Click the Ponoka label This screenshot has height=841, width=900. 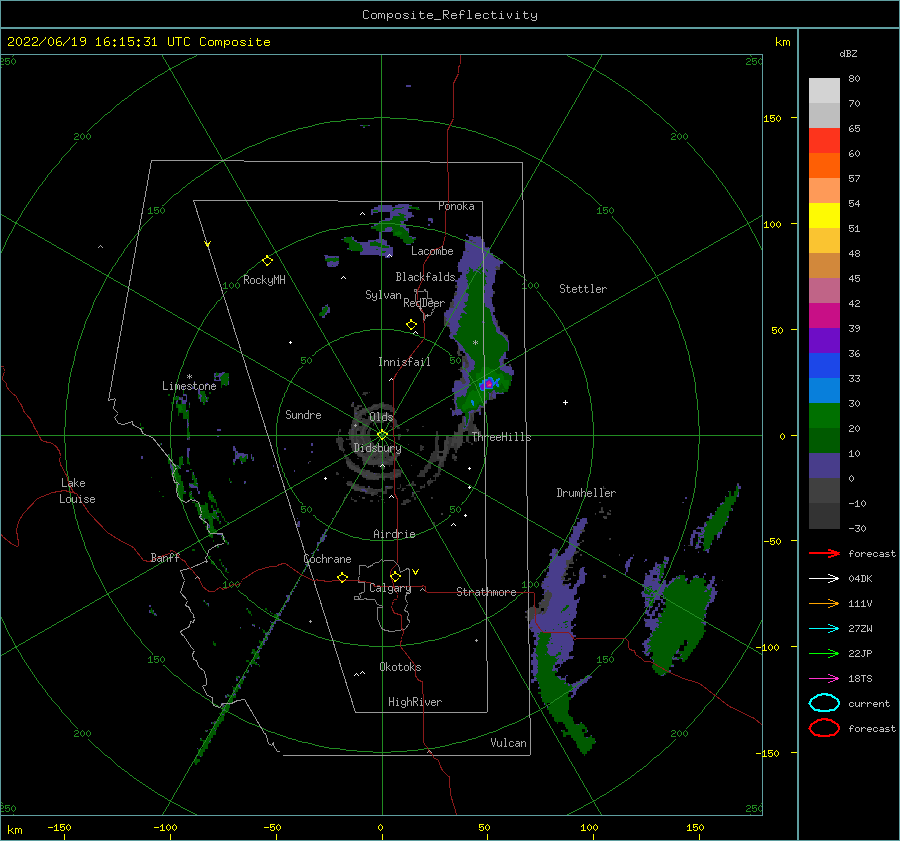(x=456, y=206)
